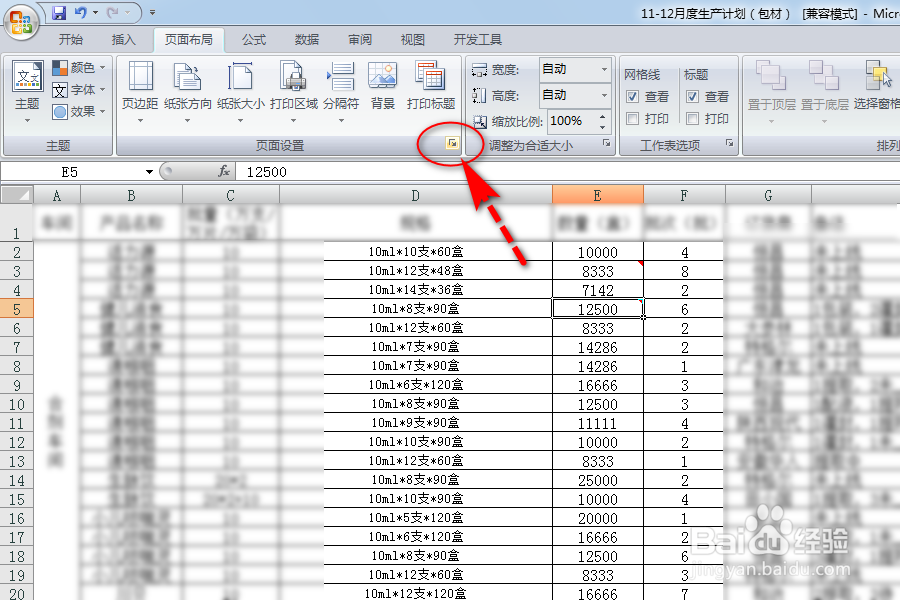This screenshot has height=600, width=900.
Task: Expand the Name Box dropdown arrow
Action: click(149, 172)
